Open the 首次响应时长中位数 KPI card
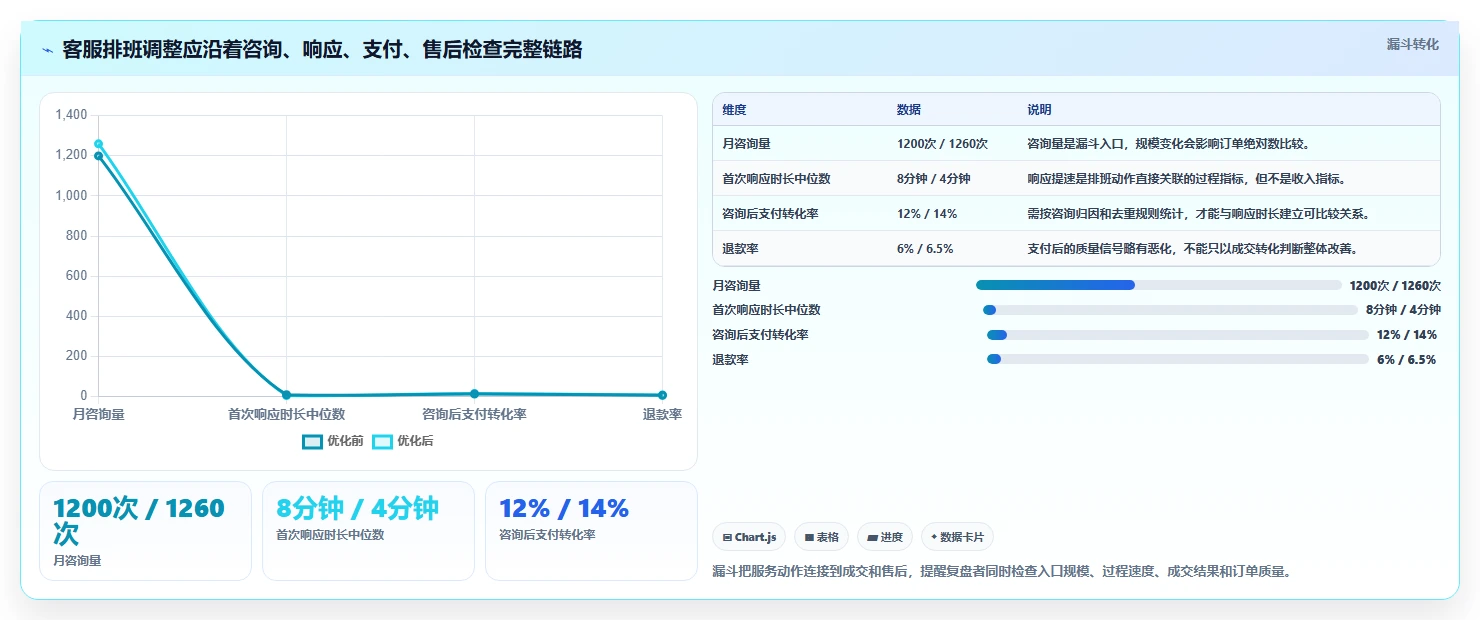This screenshot has width=1480, height=620. [368, 531]
